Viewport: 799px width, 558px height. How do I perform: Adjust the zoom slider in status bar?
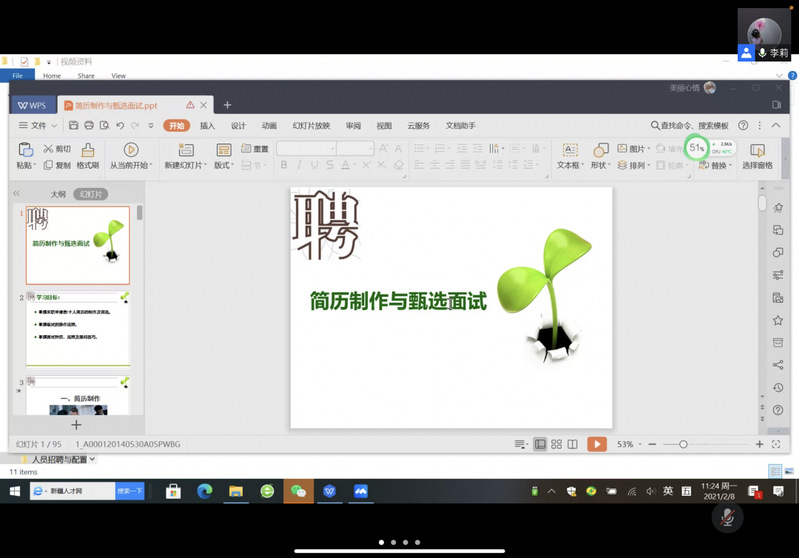(683, 444)
